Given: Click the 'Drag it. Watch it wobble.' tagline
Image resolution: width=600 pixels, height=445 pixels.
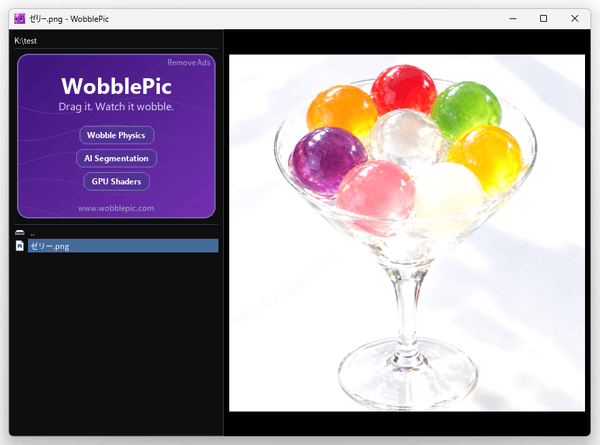Looking at the screenshot, I should point(116,107).
